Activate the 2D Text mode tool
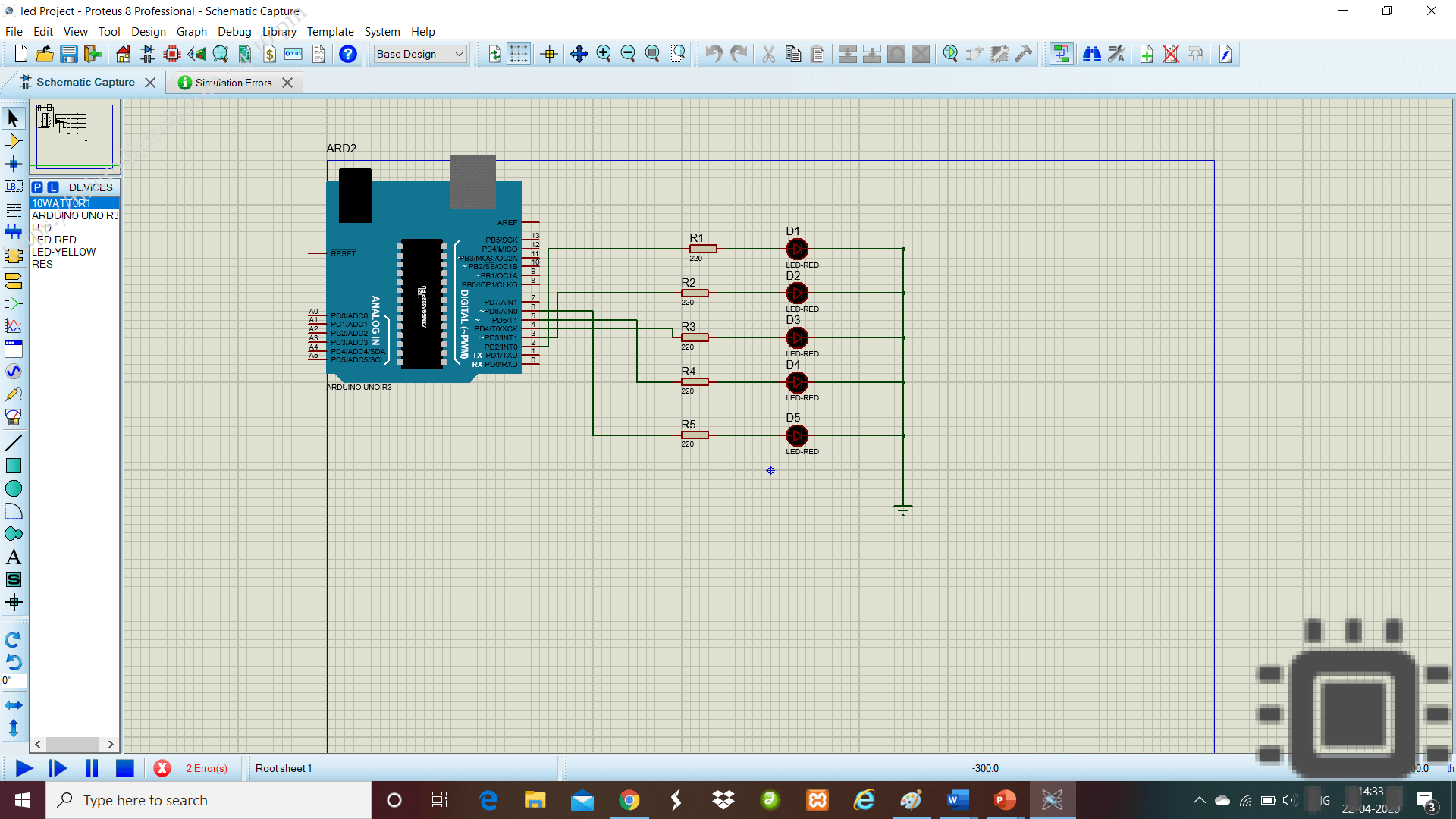 [13, 556]
